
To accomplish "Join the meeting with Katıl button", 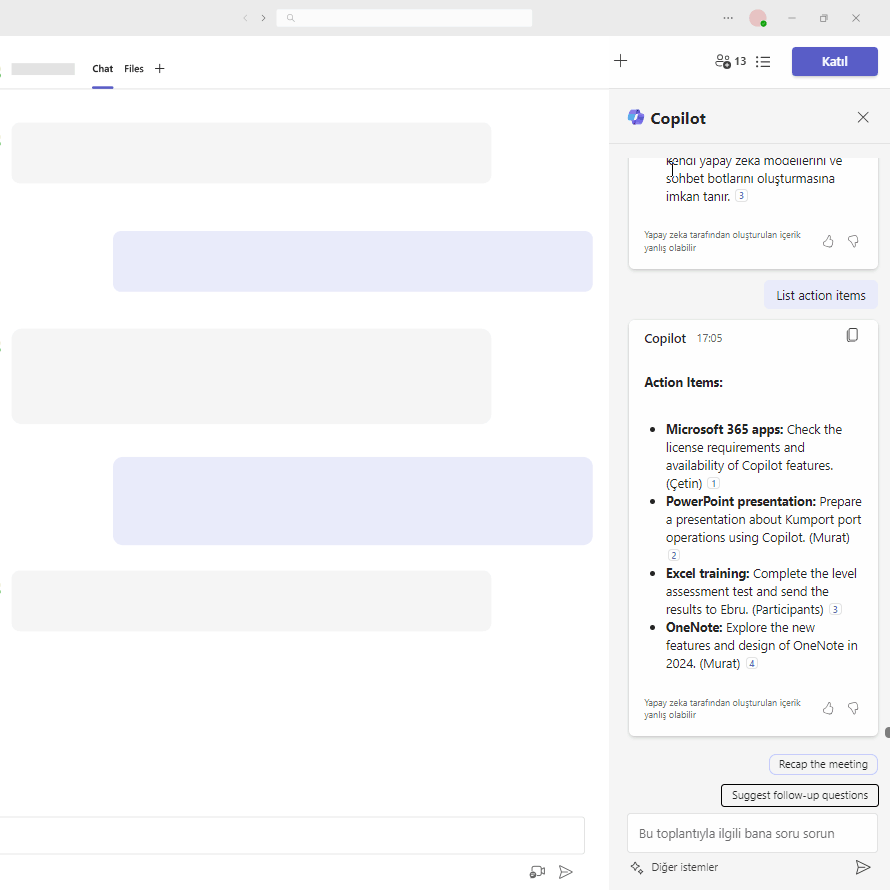I will point(834,61).
